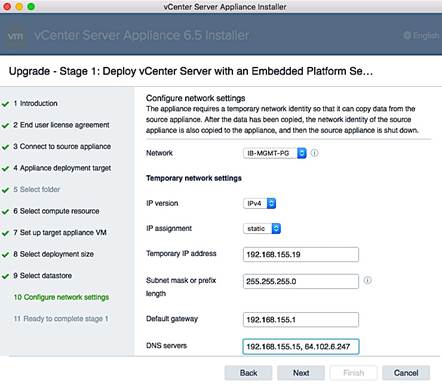The width and height of the screenshot is (442, 384).
Task: Click the Back button
Action: (248, 373)
